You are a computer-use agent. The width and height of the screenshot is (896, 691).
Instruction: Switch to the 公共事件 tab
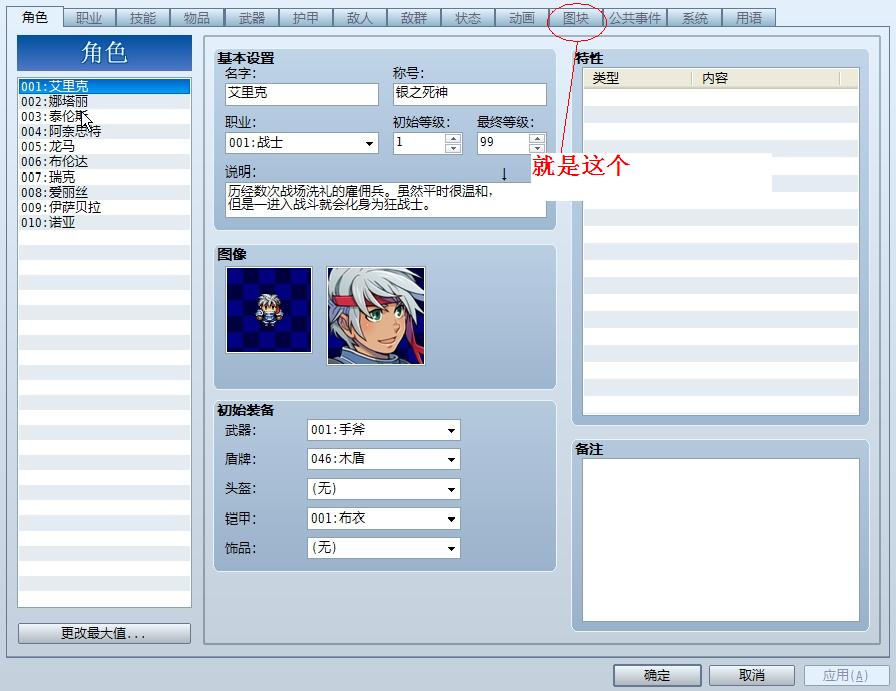click(635, 18)
